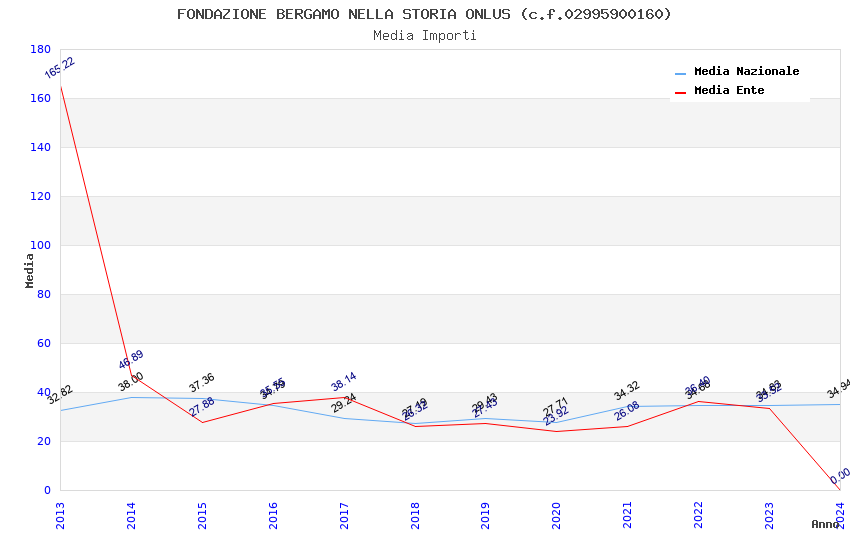Image resolution: width=850 pixels, height=550 pixels.
Task: Select the Media Ente legend label
Action: click(729, 90)
